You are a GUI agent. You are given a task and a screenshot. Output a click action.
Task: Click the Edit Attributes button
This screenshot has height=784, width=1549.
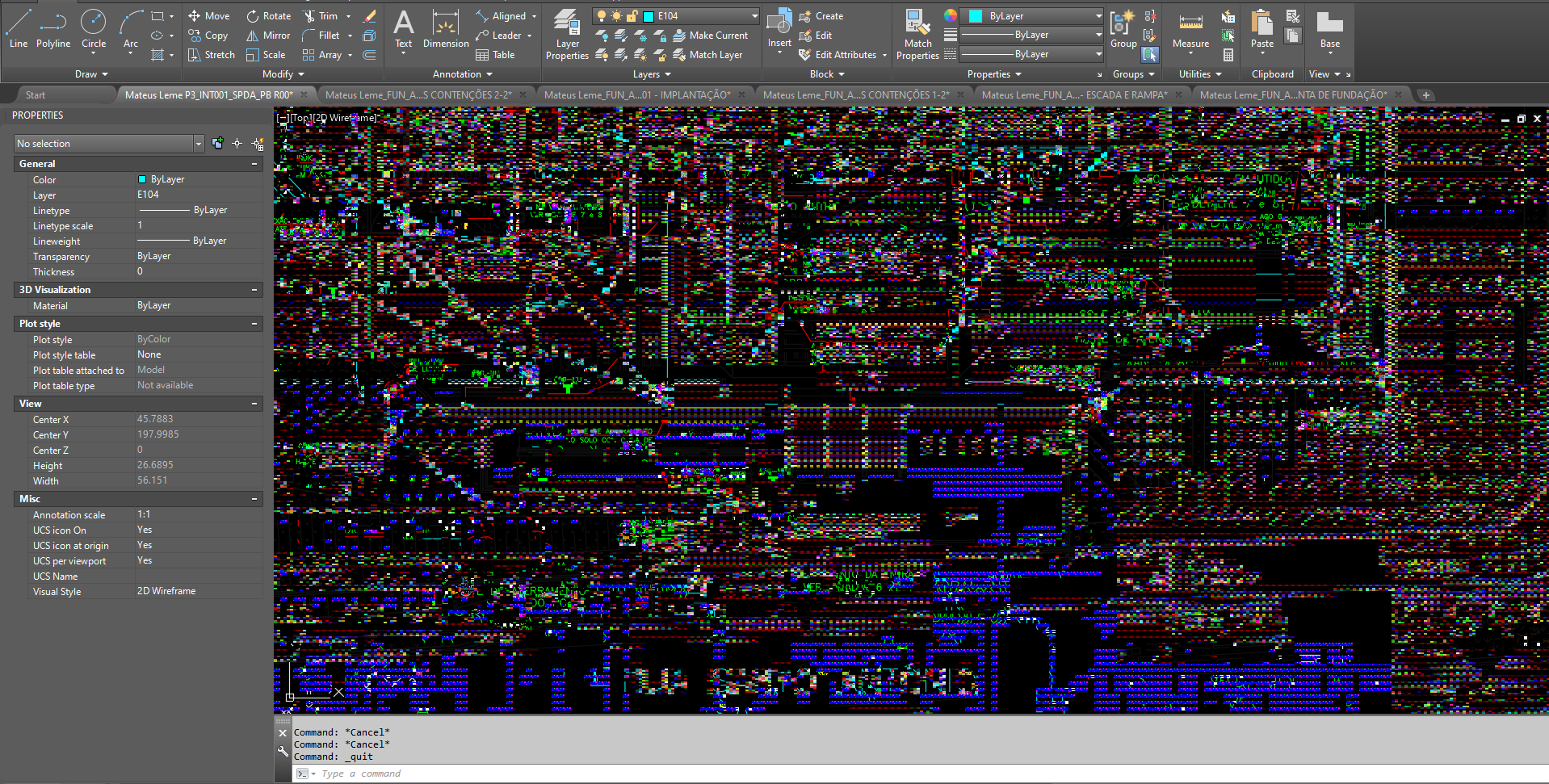[x=842, y=54]
